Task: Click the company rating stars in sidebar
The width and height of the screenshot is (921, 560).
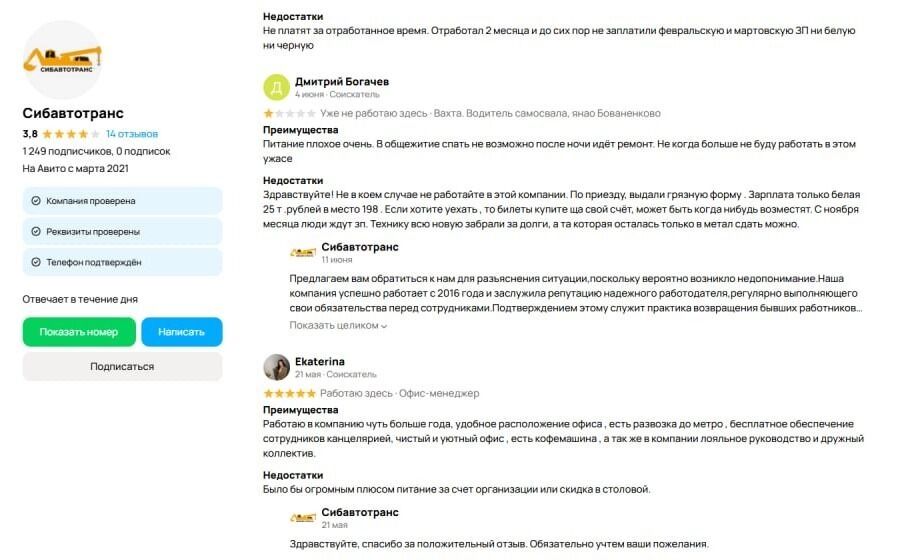Action: (70, 134)
